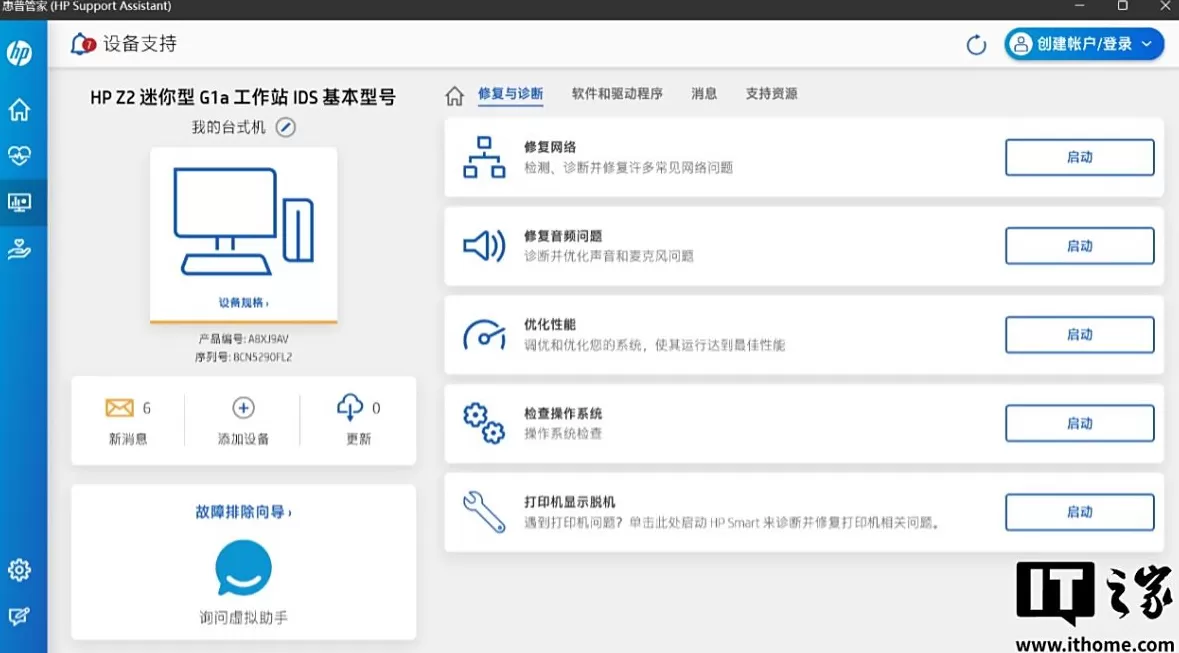The height and width of the screenshot is (653, 1179).
Task: Switch to the 消息 tab
Action: (x=704, y=94)
